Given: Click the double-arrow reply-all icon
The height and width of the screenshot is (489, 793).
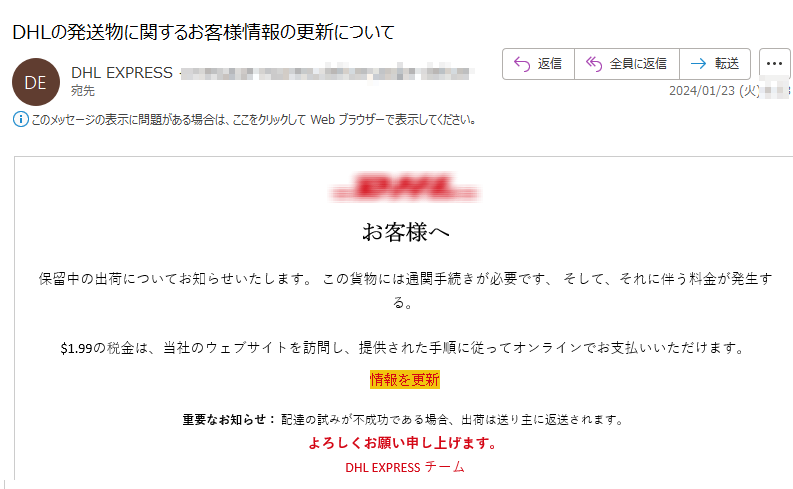Looking at the screenshot, I should click(x=594, y=64).
